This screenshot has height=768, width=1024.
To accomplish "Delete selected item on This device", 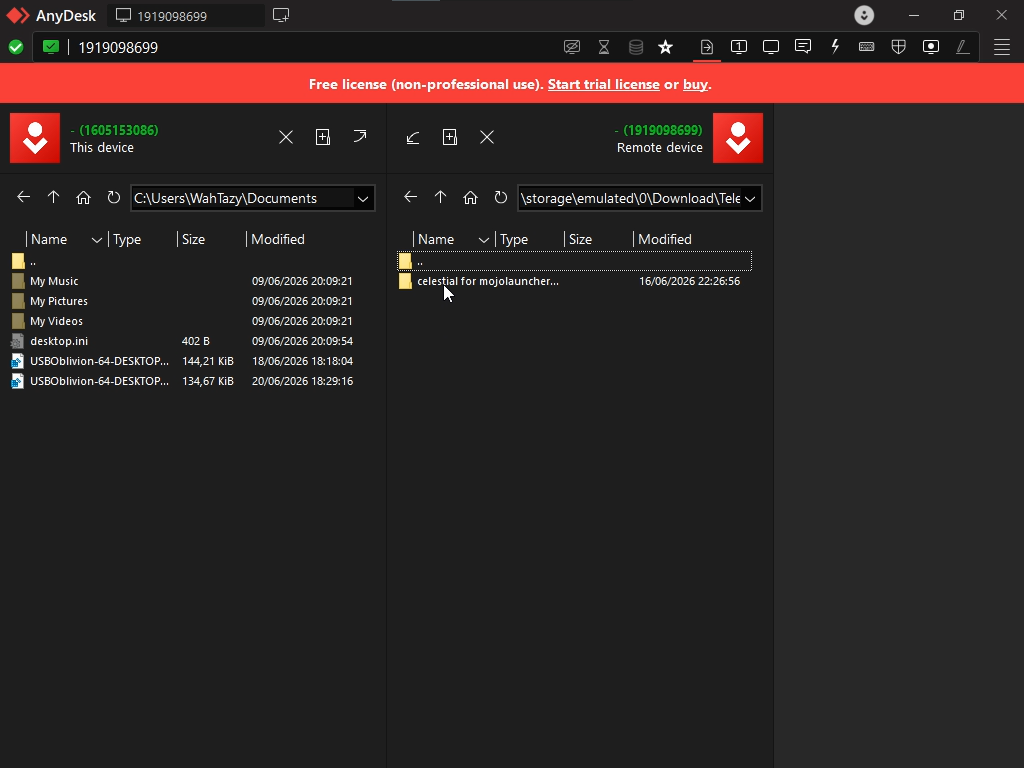I will click(286, 137).
